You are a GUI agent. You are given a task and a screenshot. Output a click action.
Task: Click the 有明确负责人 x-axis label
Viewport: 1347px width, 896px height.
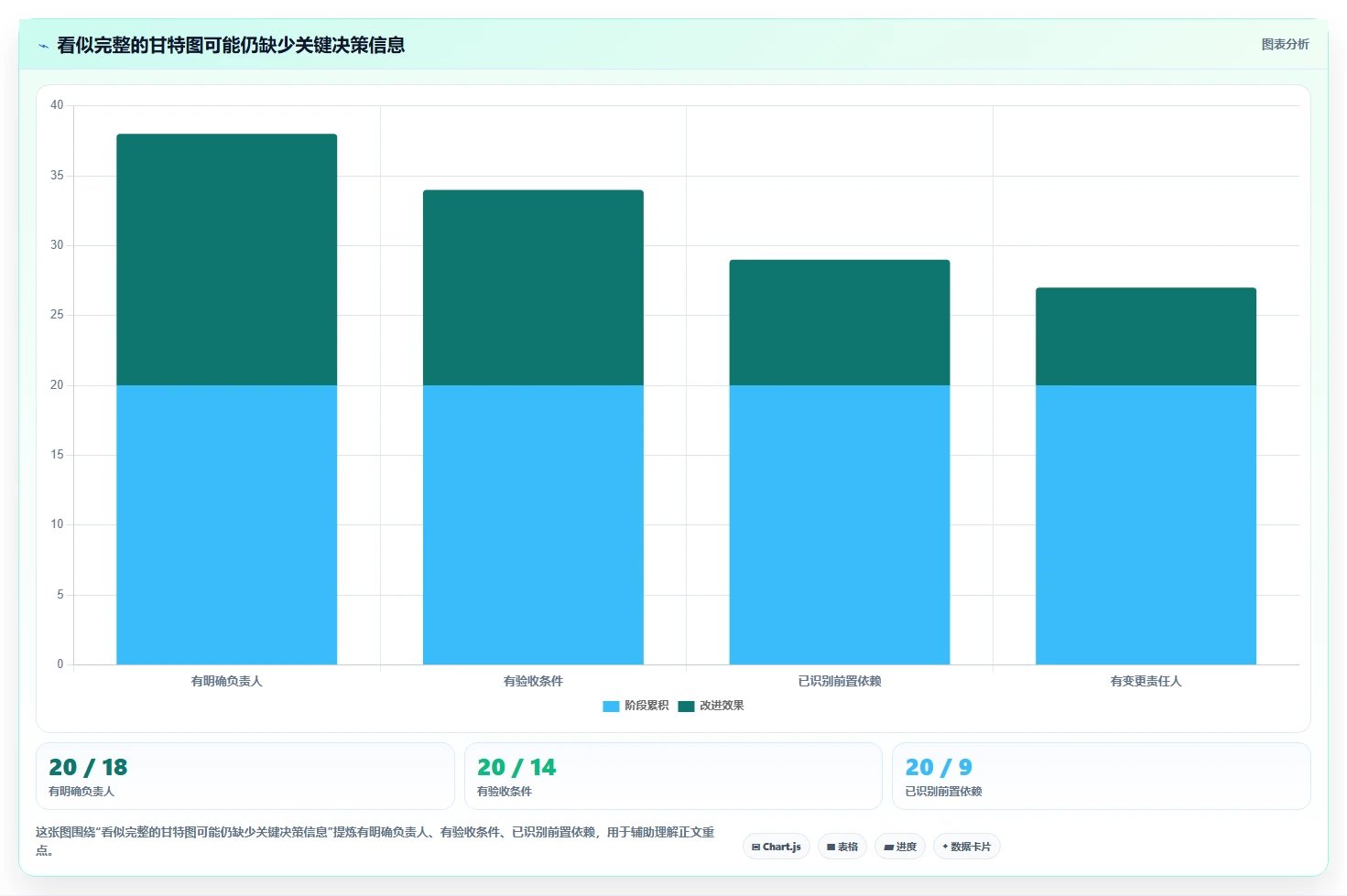tap(226, 681)
